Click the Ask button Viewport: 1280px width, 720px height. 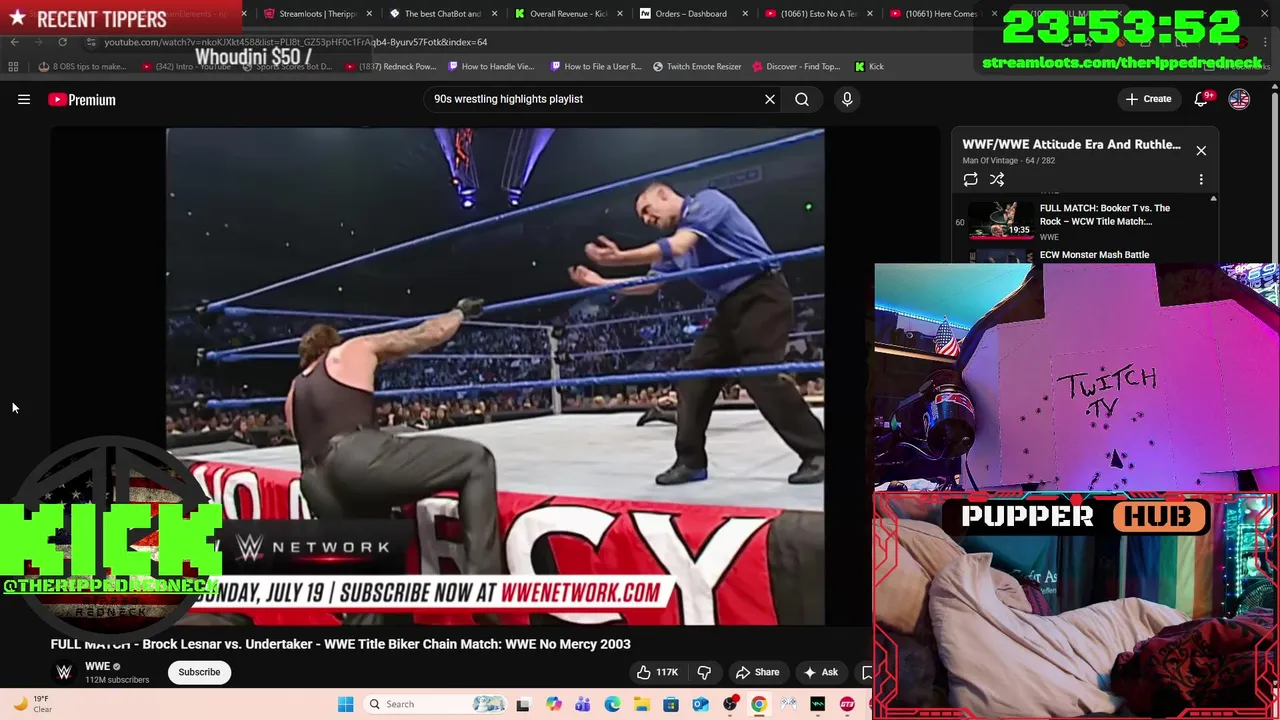click(821, 672)
